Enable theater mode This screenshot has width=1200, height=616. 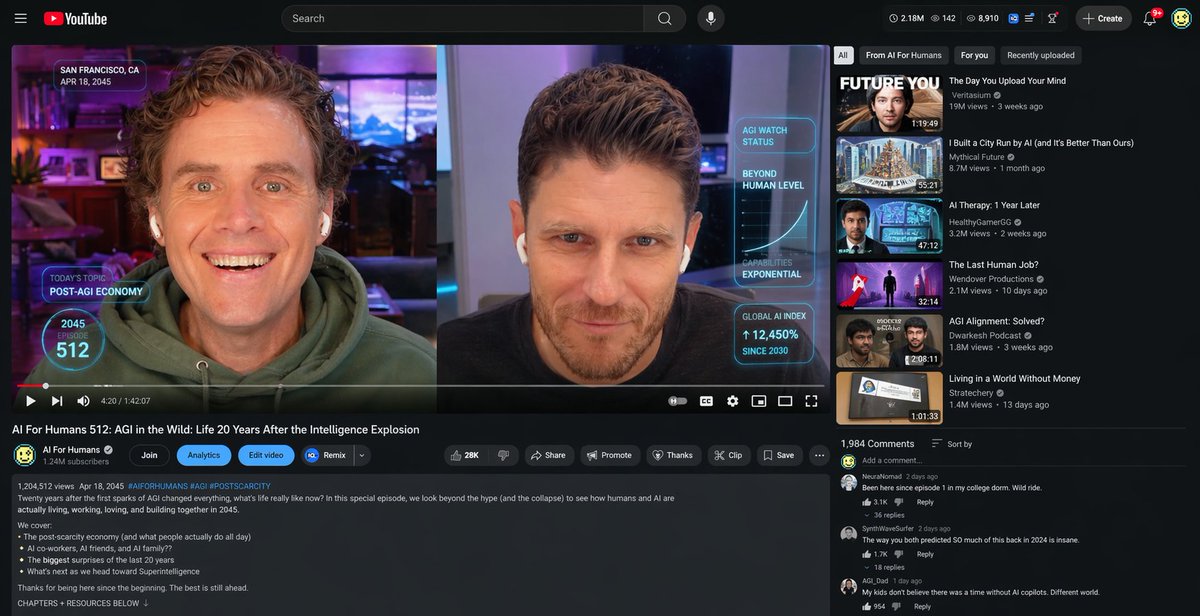(785, 401)
